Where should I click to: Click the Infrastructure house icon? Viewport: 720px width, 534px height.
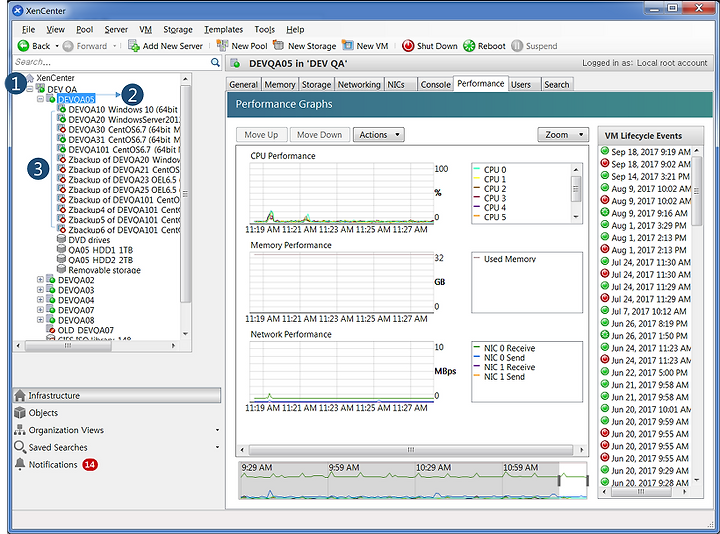pos(20,395)
